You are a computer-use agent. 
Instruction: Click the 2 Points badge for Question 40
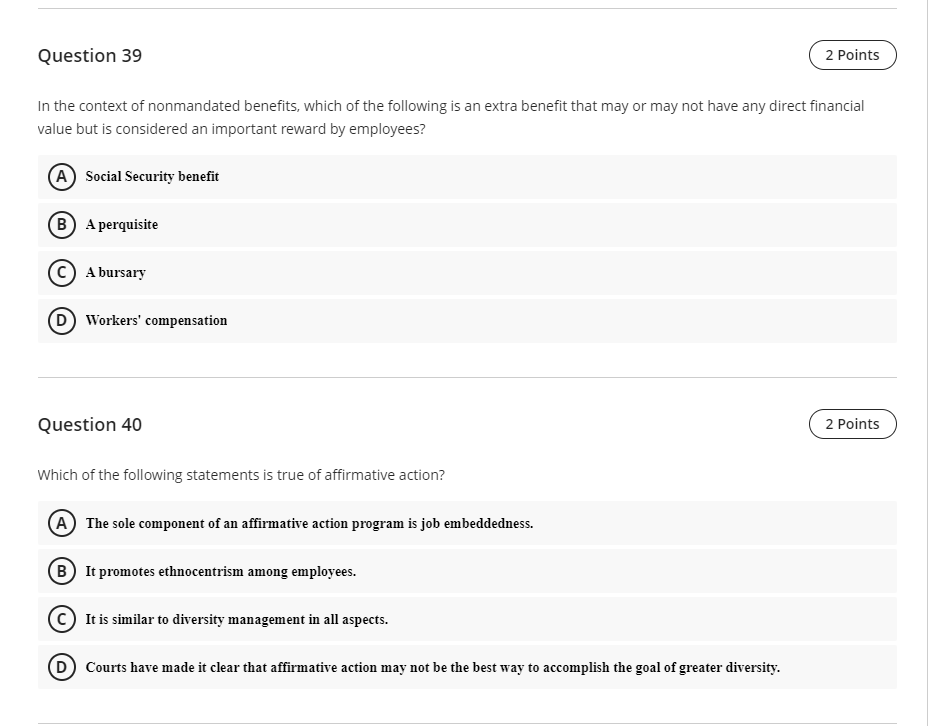pos(852,424)
